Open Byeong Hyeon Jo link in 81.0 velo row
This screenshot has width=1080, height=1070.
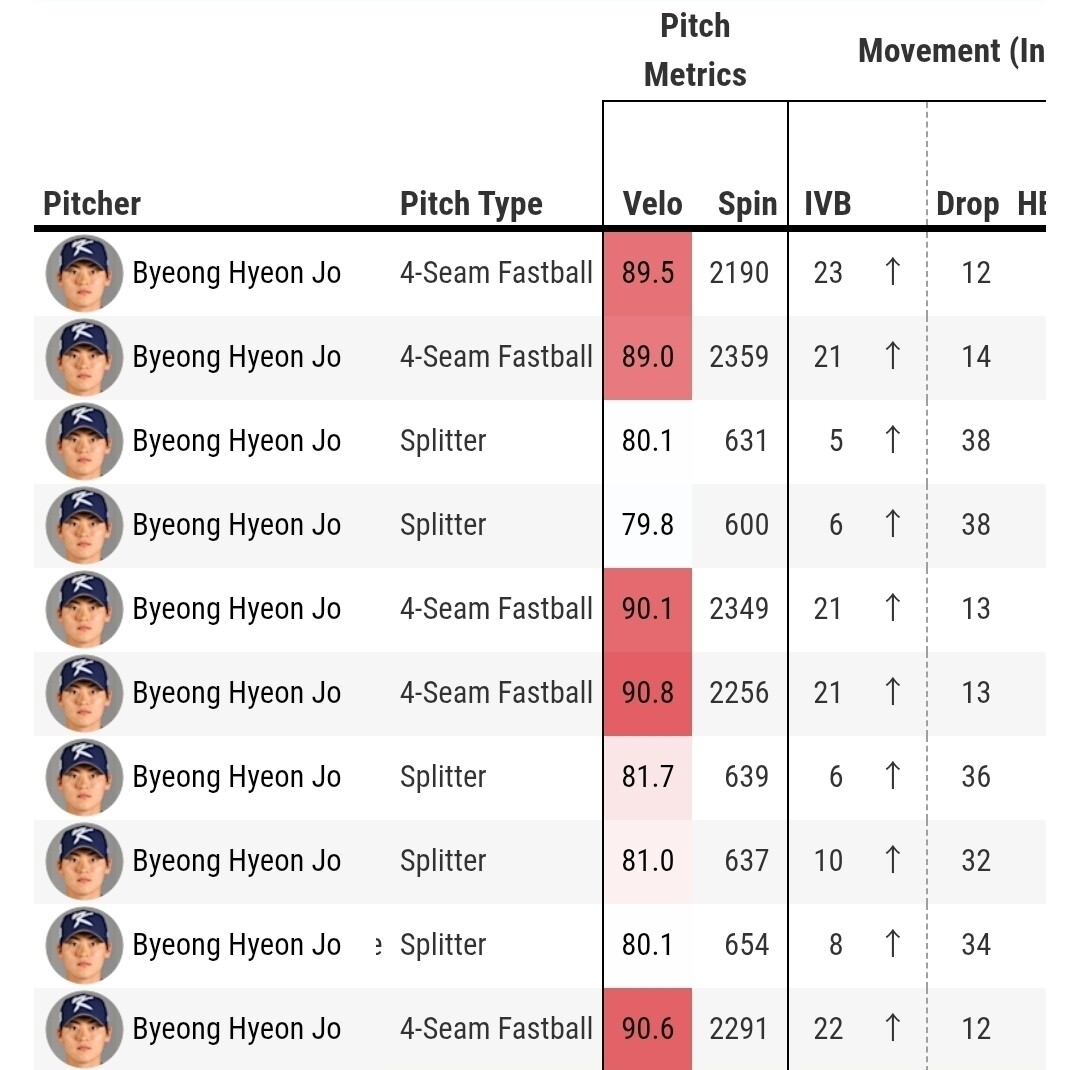pyautogui.click(x=236, y=861)
